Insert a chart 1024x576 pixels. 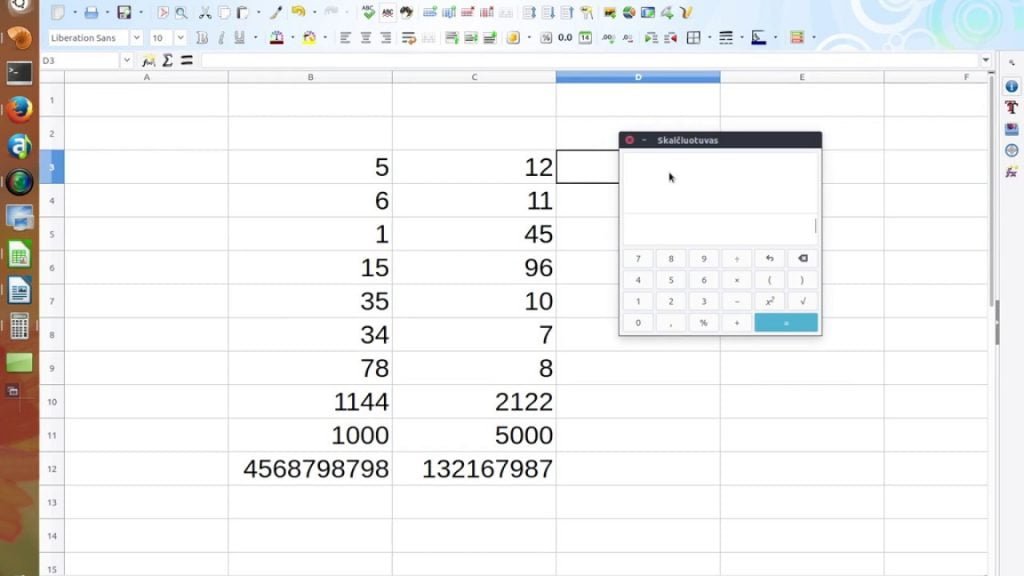(x=628, y=12)
